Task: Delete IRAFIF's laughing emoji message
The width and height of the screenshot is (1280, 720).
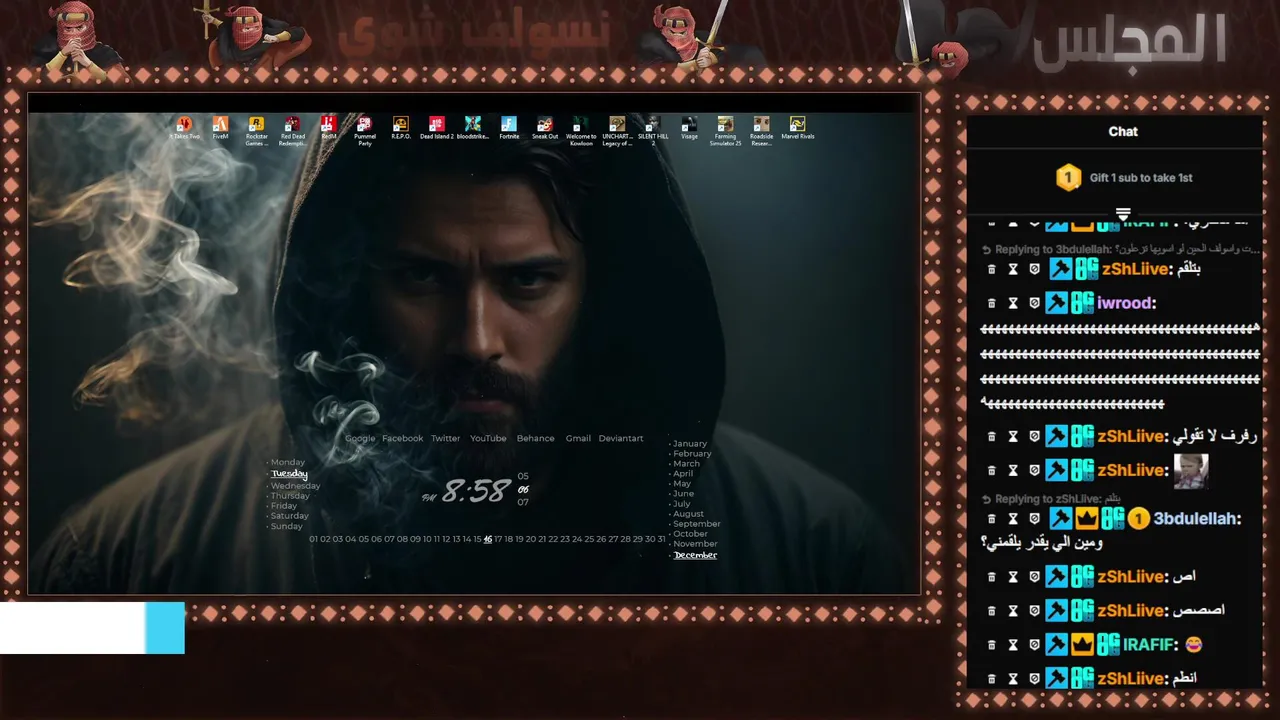Action: point(992,645)
